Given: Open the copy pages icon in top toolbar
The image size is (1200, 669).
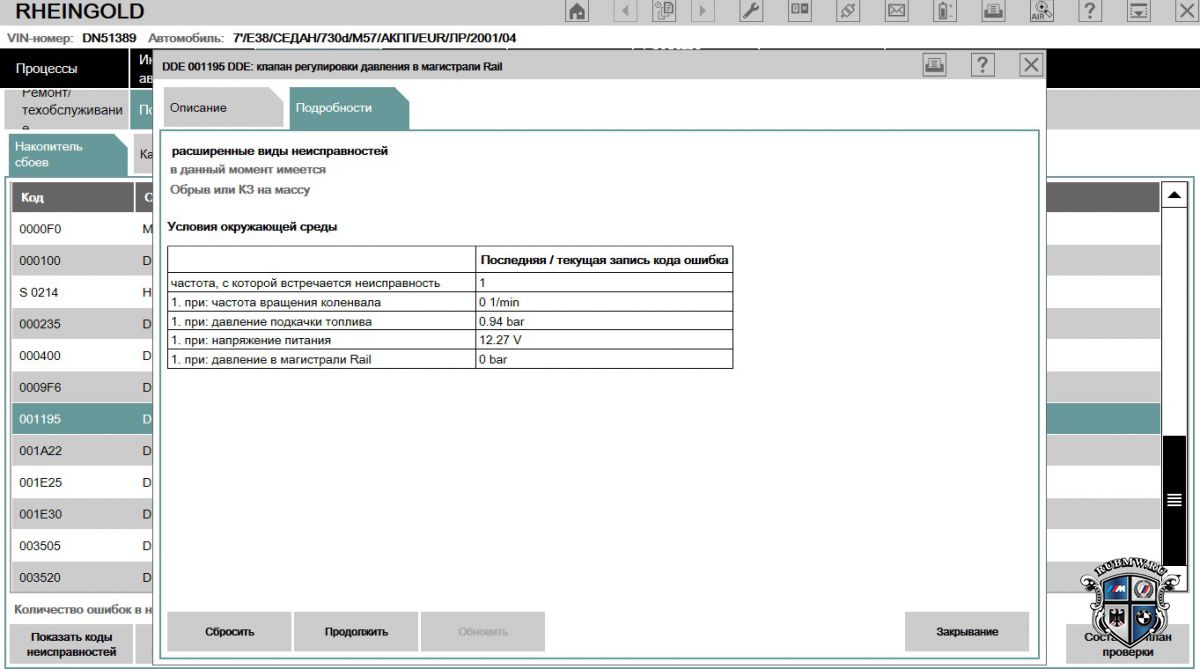Looking at the screenshot, I should click(x=664, y=11).
